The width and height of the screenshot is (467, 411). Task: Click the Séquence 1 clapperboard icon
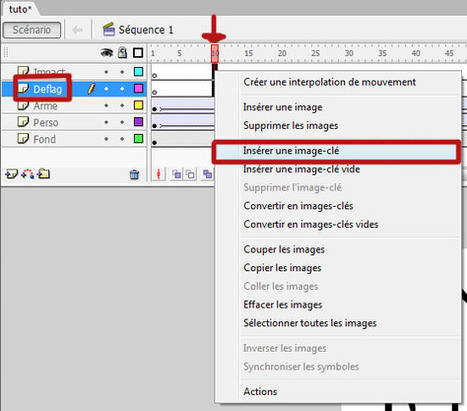click(x=109, y=29)
